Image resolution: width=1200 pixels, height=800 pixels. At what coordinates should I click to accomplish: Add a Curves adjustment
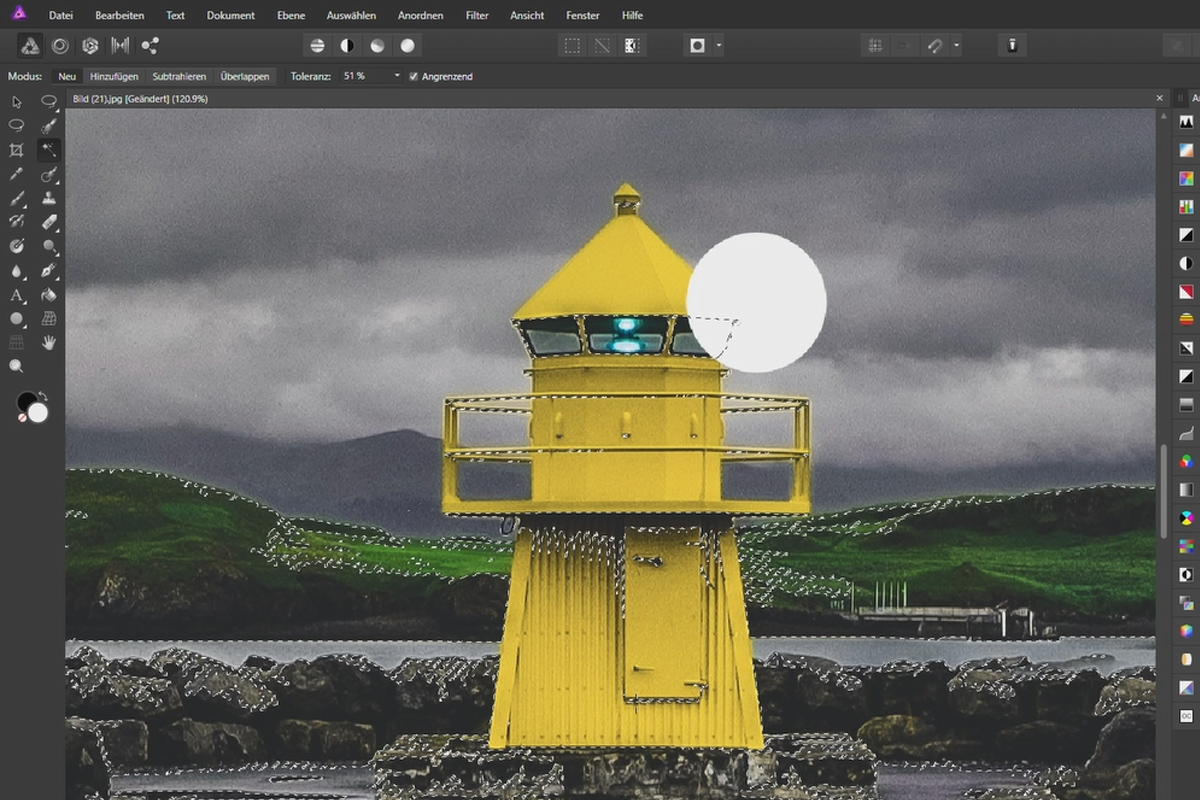coord(1186,433)
